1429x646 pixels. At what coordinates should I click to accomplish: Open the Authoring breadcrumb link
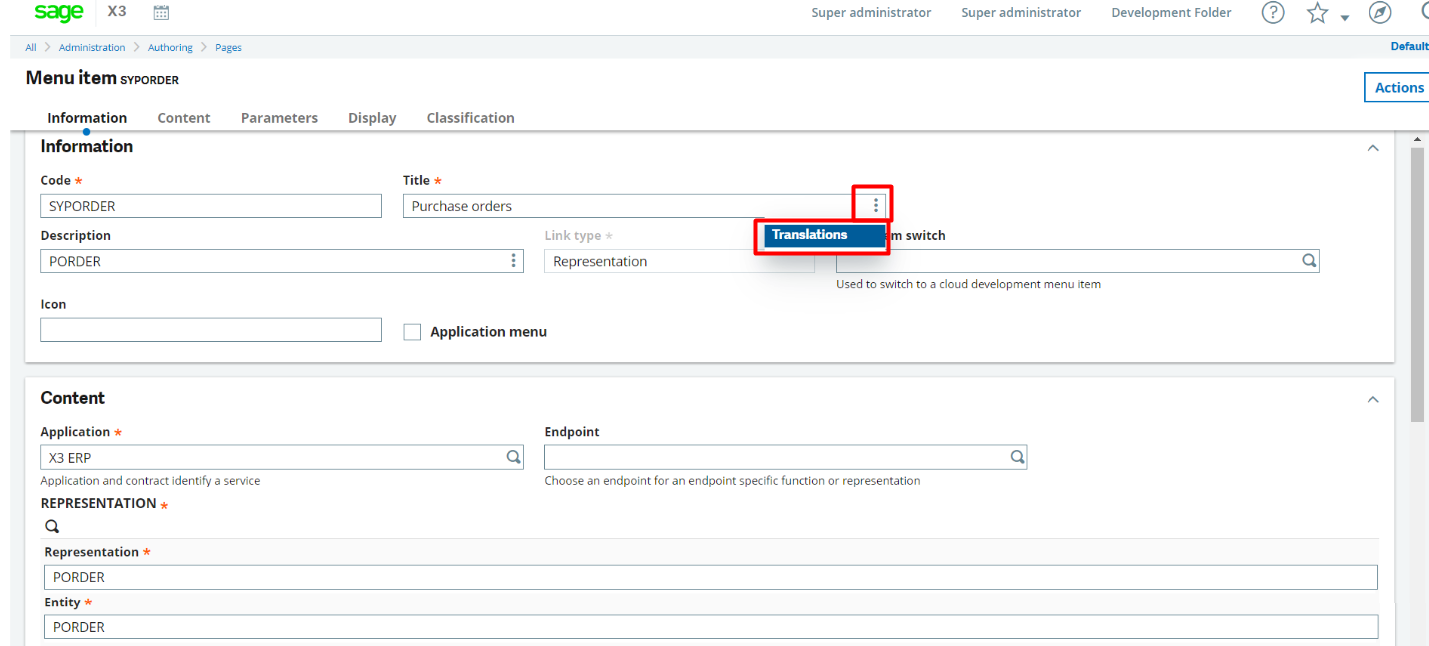click(170, 47)
